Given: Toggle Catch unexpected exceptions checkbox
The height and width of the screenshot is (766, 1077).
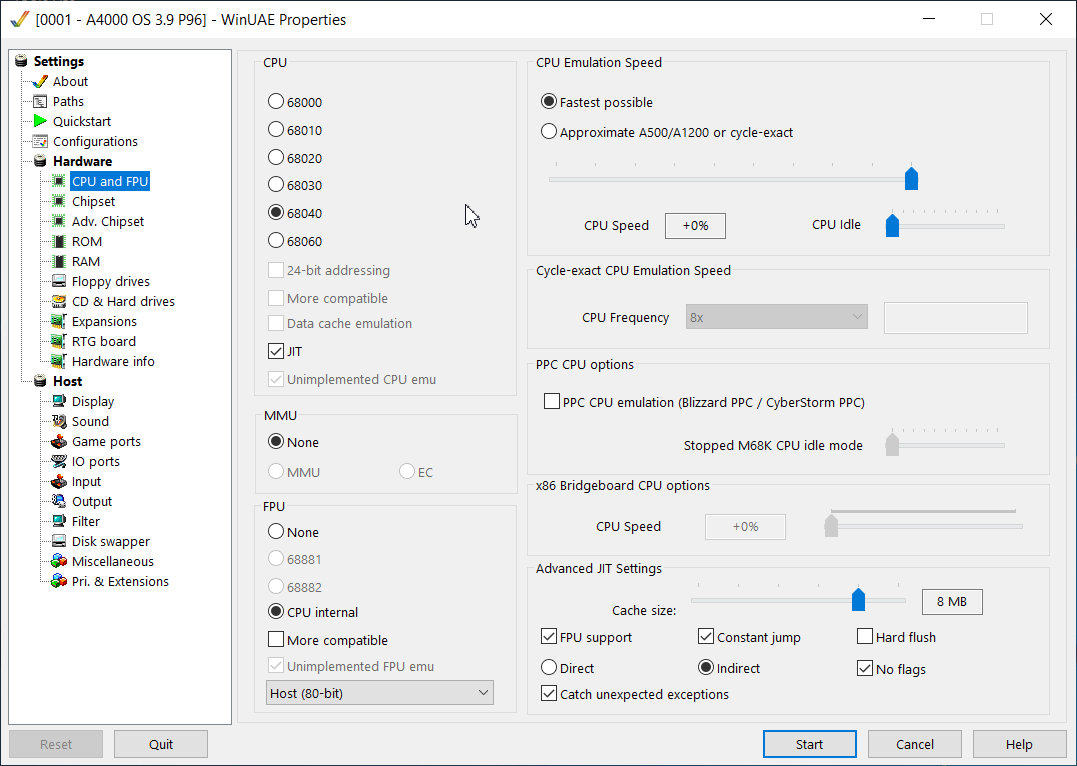Looking at the screenshot, I should 549,694.
